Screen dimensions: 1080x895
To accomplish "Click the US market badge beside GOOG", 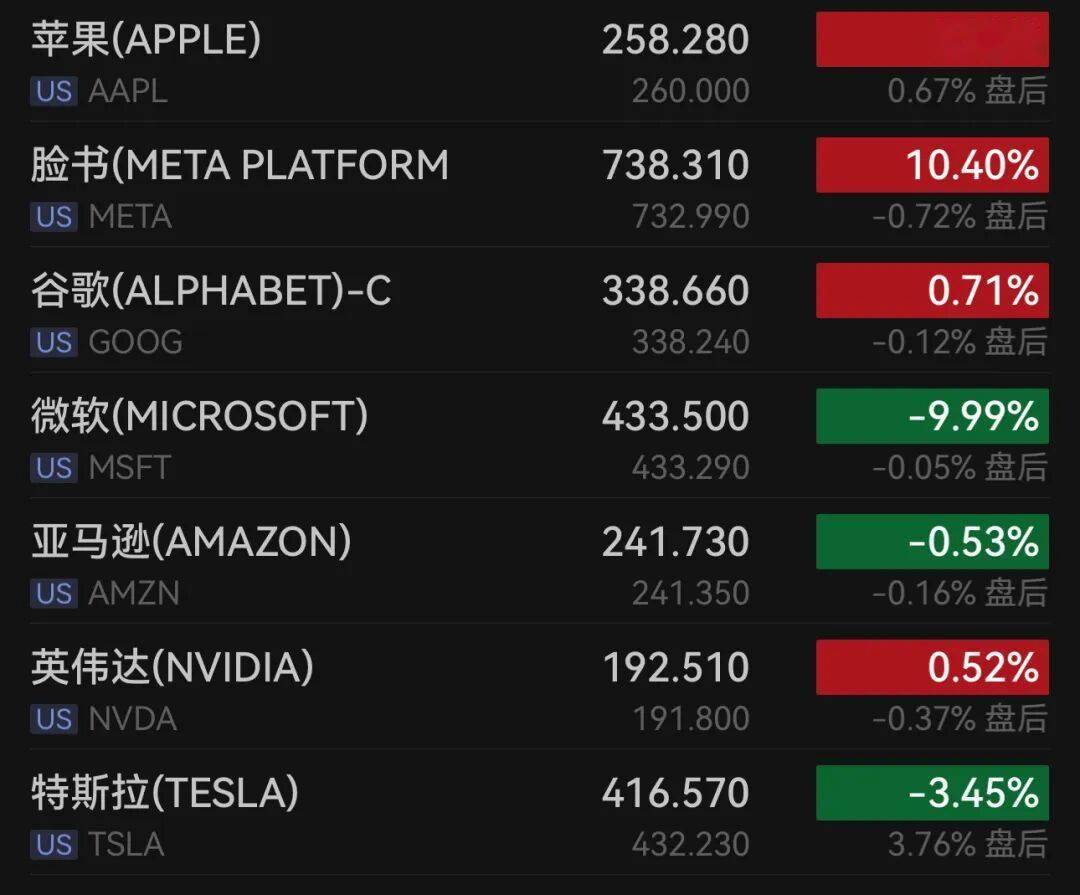I will (x=54, y=343).
